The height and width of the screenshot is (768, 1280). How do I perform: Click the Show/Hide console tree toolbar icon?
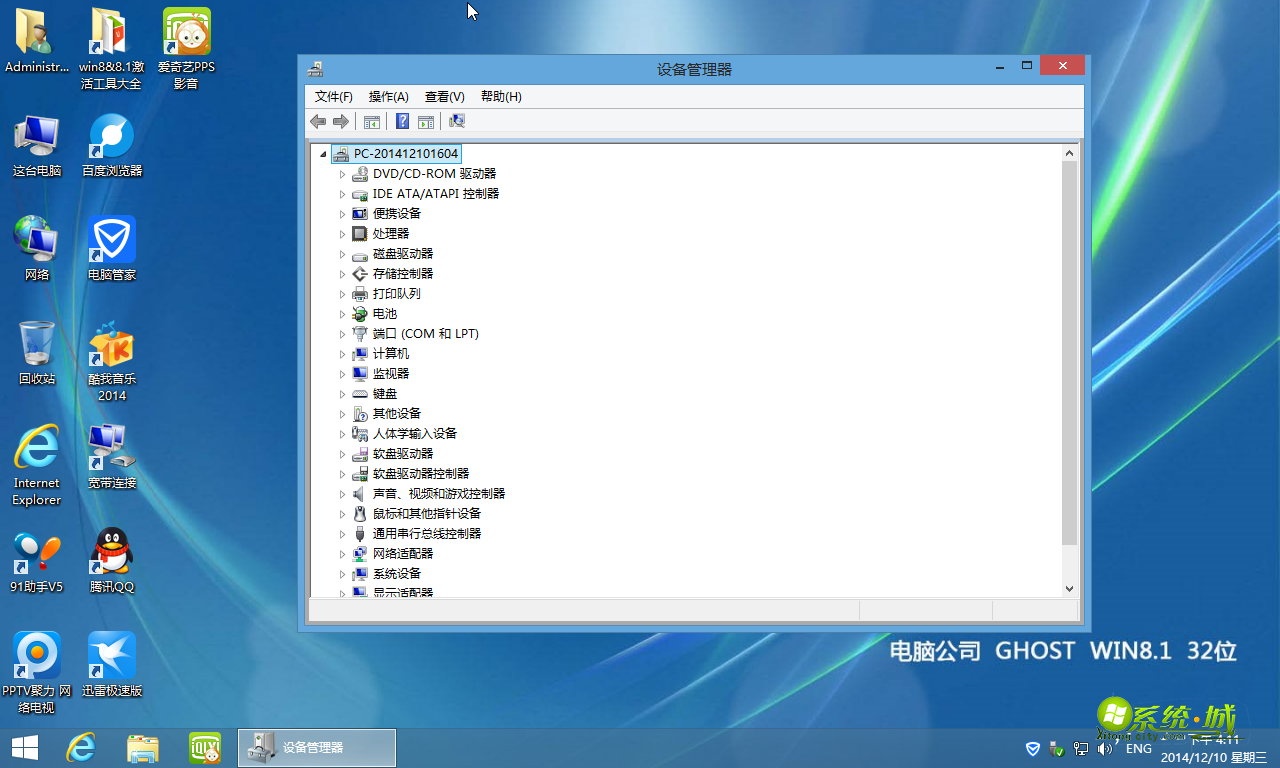[371, 121]
